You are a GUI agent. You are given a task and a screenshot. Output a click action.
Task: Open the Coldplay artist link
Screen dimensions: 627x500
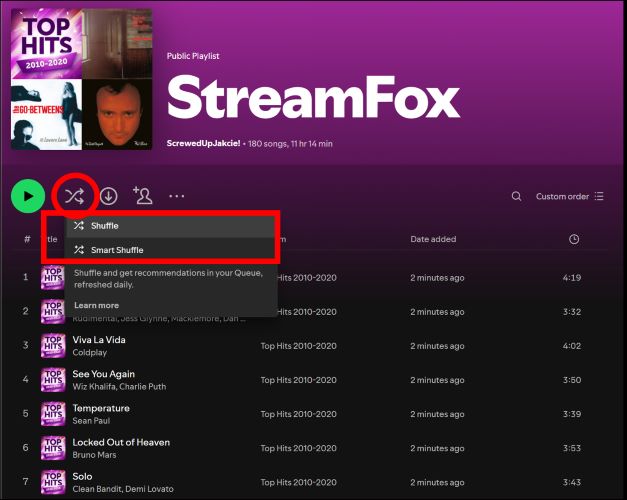tap(90, 352)
